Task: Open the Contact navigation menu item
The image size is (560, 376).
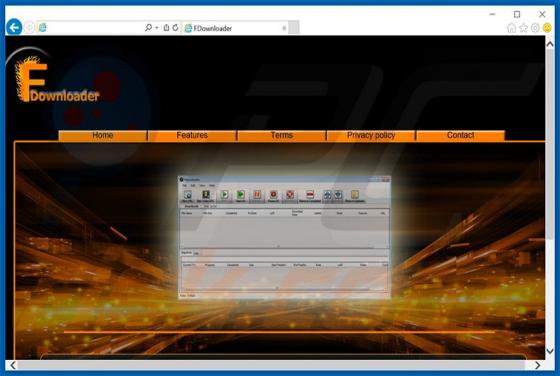Action: pos(461,135)
